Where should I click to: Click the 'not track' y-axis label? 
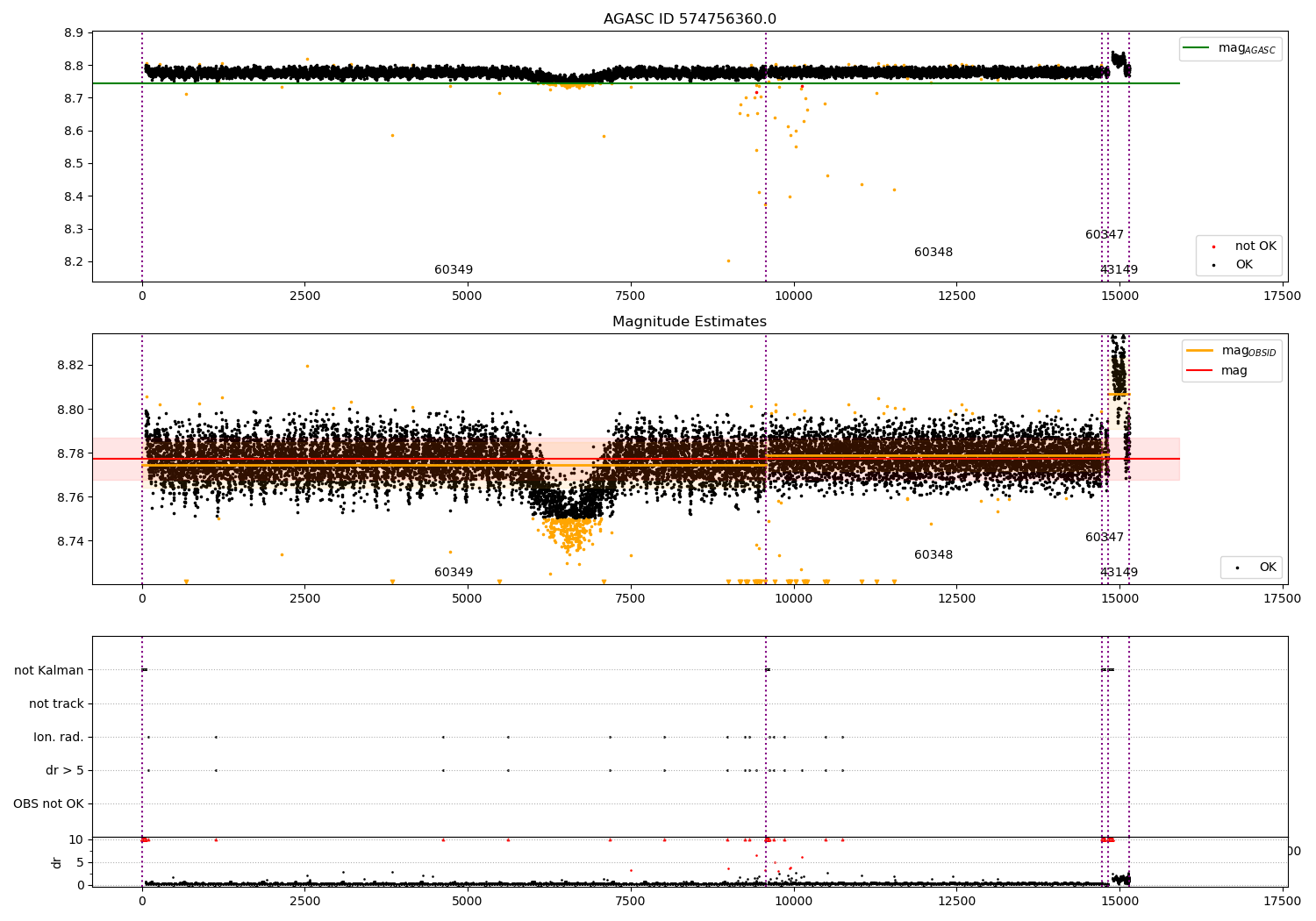click(x=56, y=703)
